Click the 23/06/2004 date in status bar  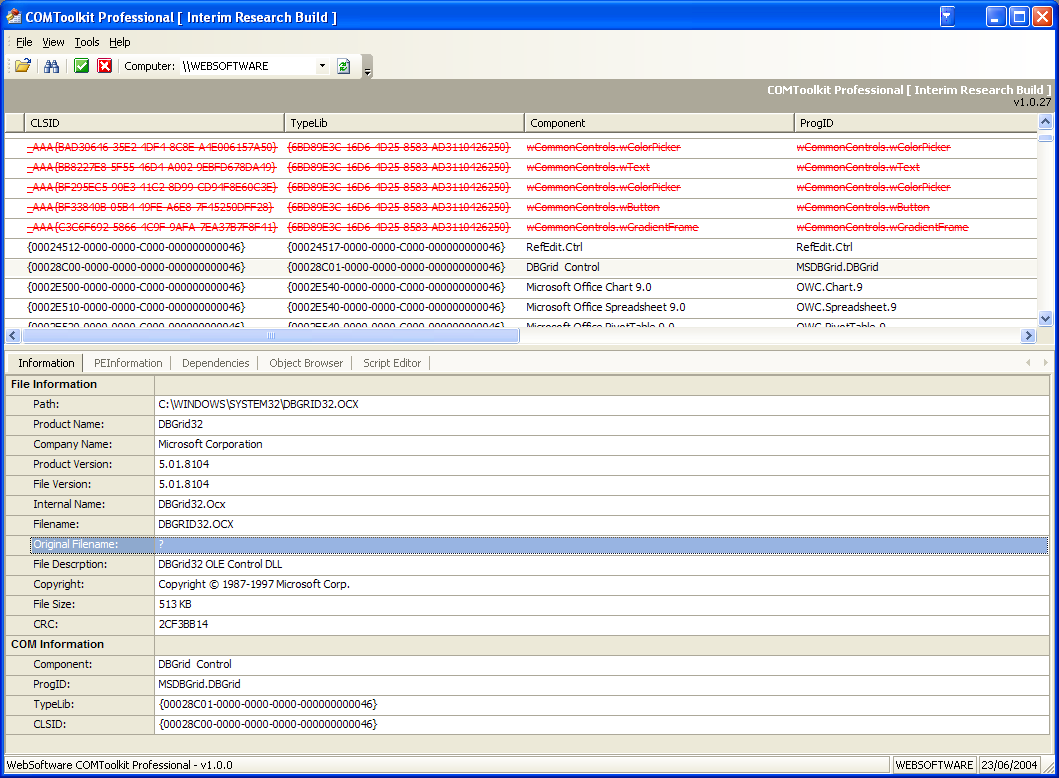coord(1009,765)
